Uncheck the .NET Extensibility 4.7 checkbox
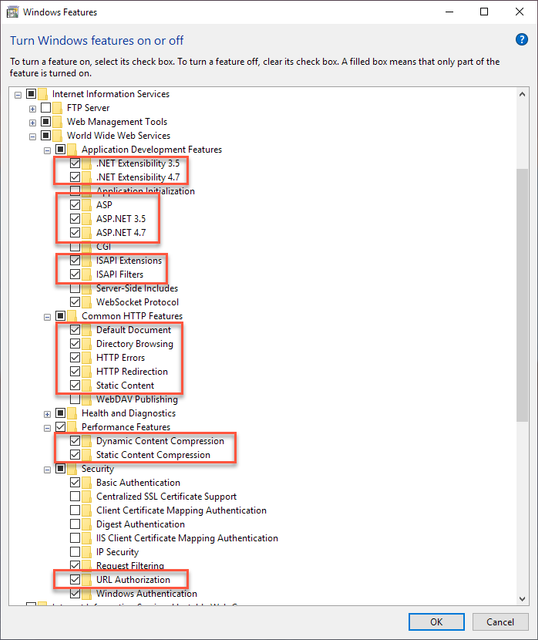 click(75, 177)
